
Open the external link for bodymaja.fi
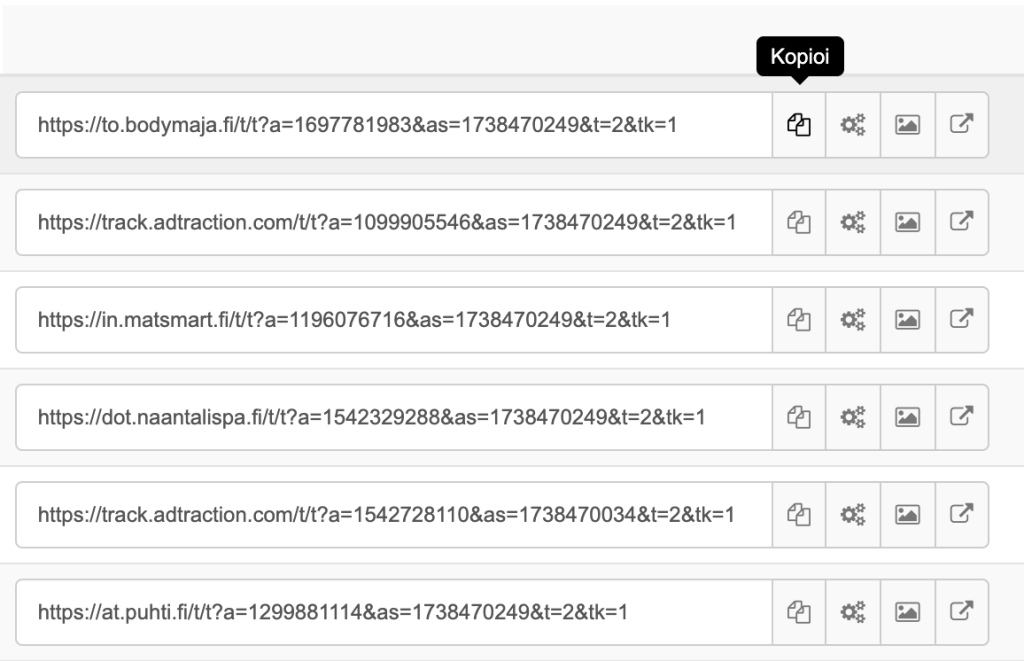pyautogui.click(x=961, y=125)
